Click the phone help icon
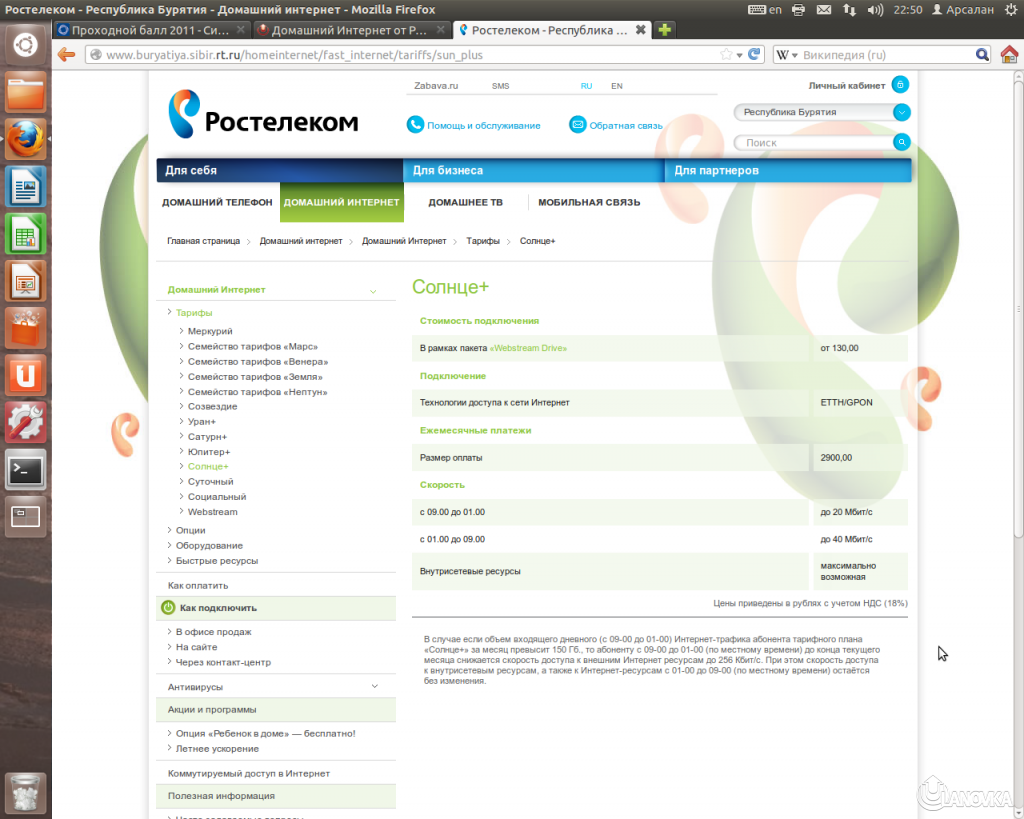This screenshot has width=1024, height=819. click(415, 124)
